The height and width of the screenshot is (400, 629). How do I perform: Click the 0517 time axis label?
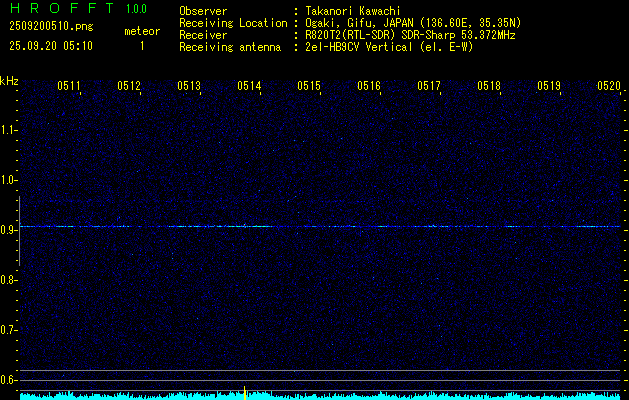pyautogui.click(x=429, y=85)
